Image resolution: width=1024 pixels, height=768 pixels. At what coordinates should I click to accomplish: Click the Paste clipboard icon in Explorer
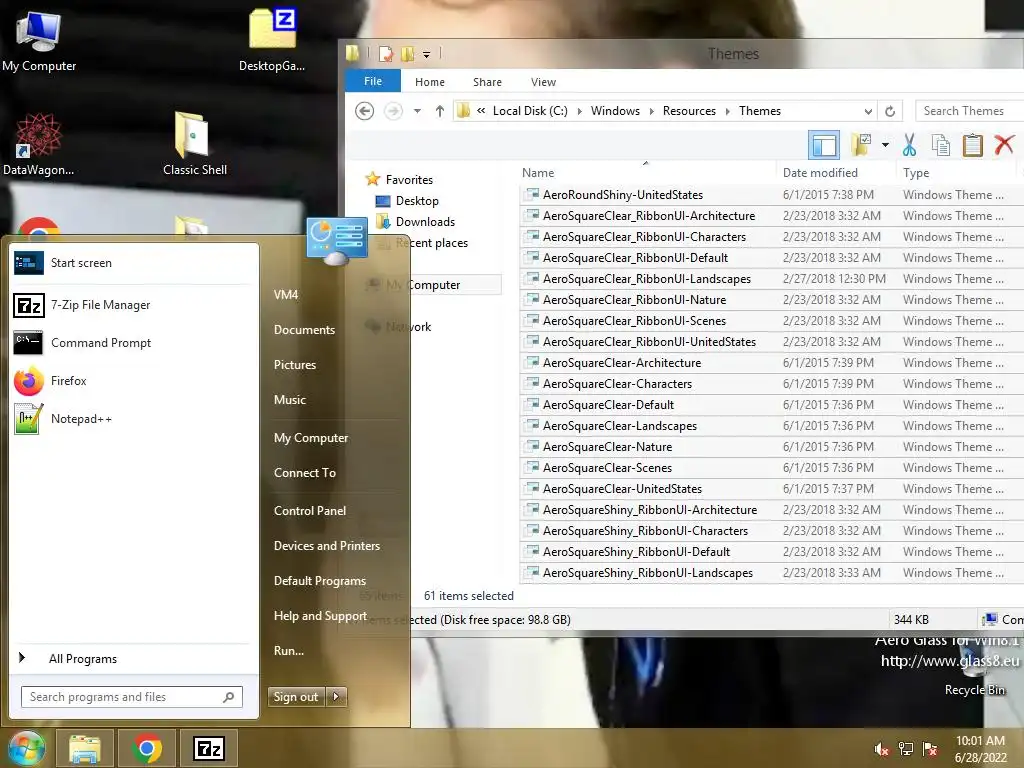972,145
